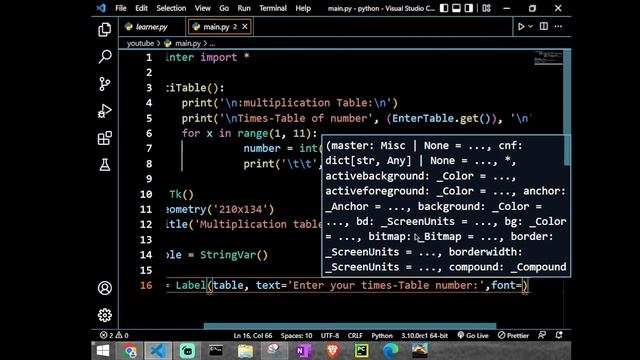Open the terminal app from the taskbar
The image size is (640, 360).
(216, 351)
